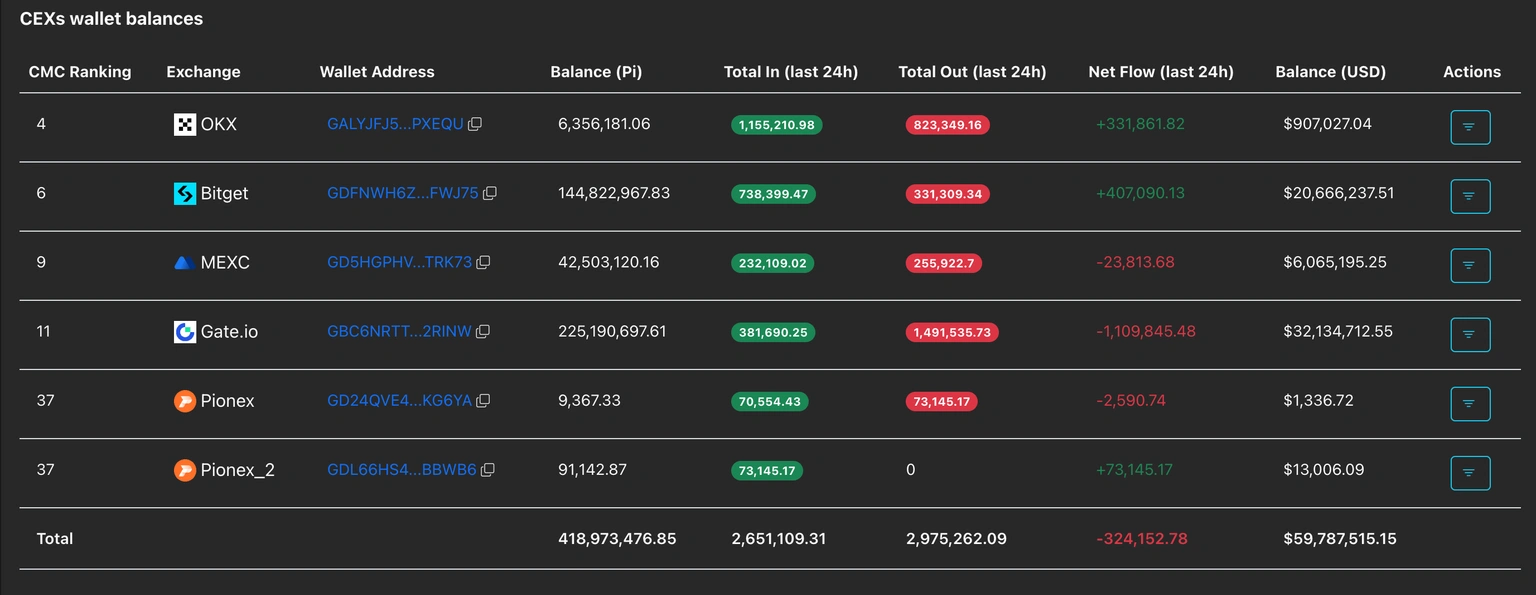Click the Pionex exchange logo

pyautogui.click(x=183, y=400)
